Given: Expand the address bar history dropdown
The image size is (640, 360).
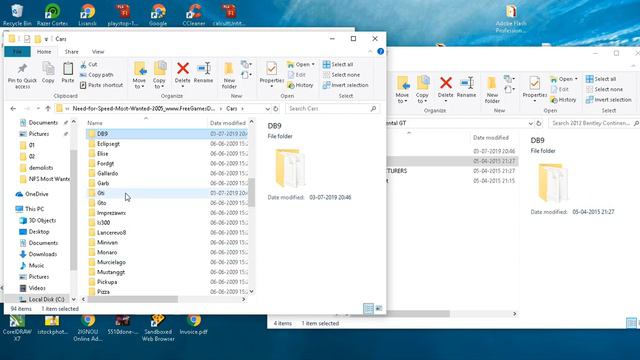Looking at the screenshot, I should pos(267,109).
